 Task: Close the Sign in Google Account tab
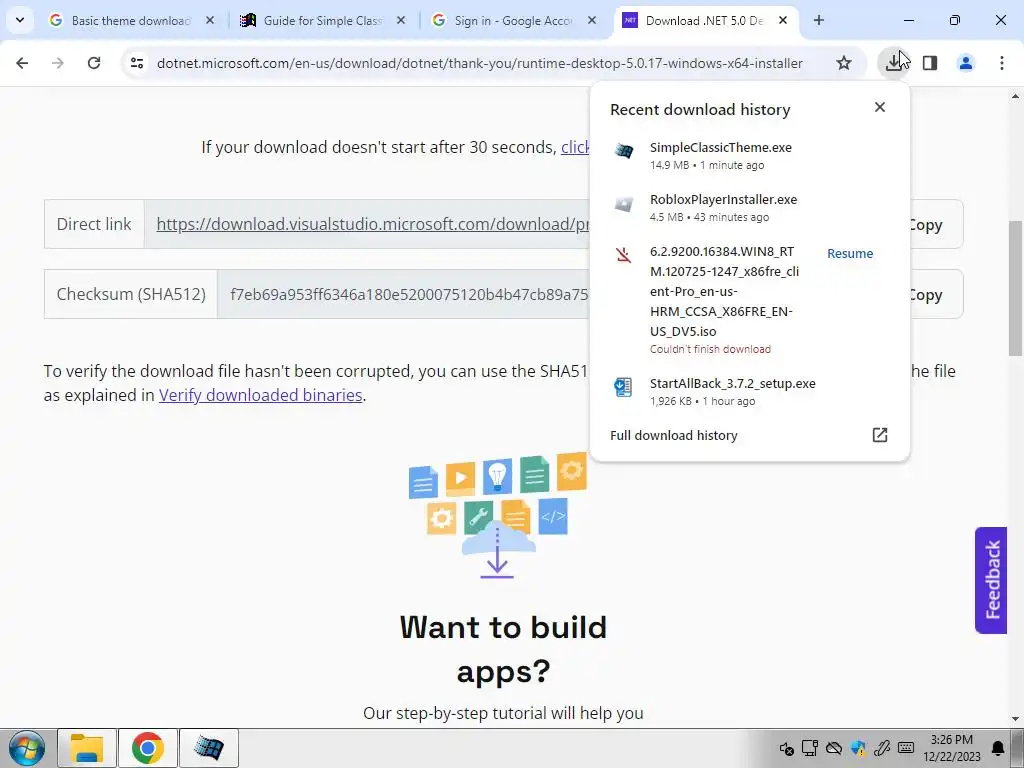pos(592,20)
